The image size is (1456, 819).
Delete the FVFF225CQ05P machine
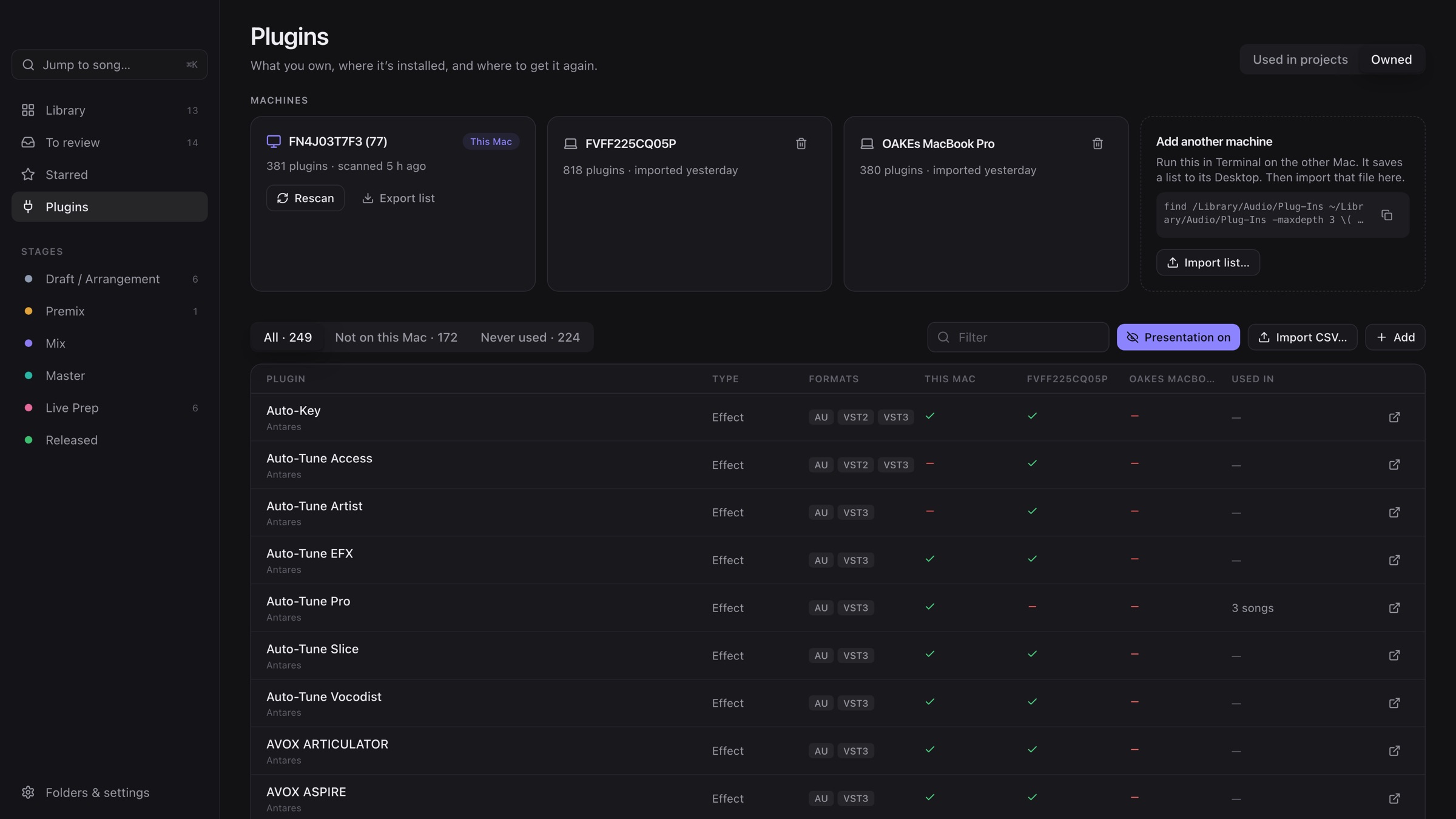(801, 144)
